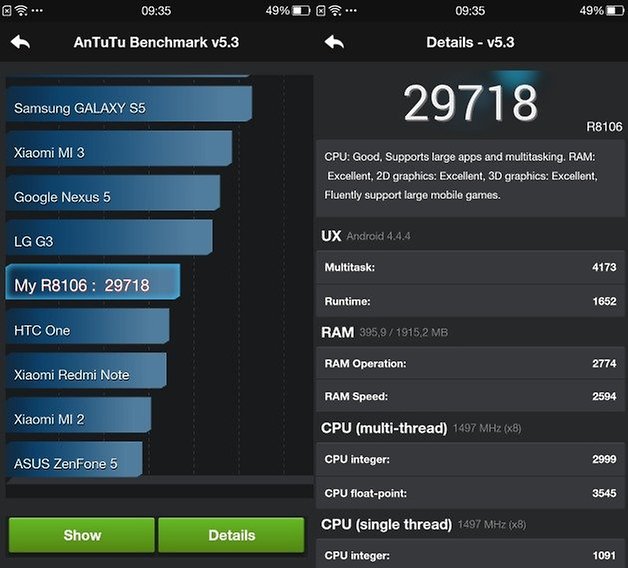This screenshot has height=568, width=628.
Task: Tap back arrow on AnTuTu Benchmark screen
Action: pos(20,42)
